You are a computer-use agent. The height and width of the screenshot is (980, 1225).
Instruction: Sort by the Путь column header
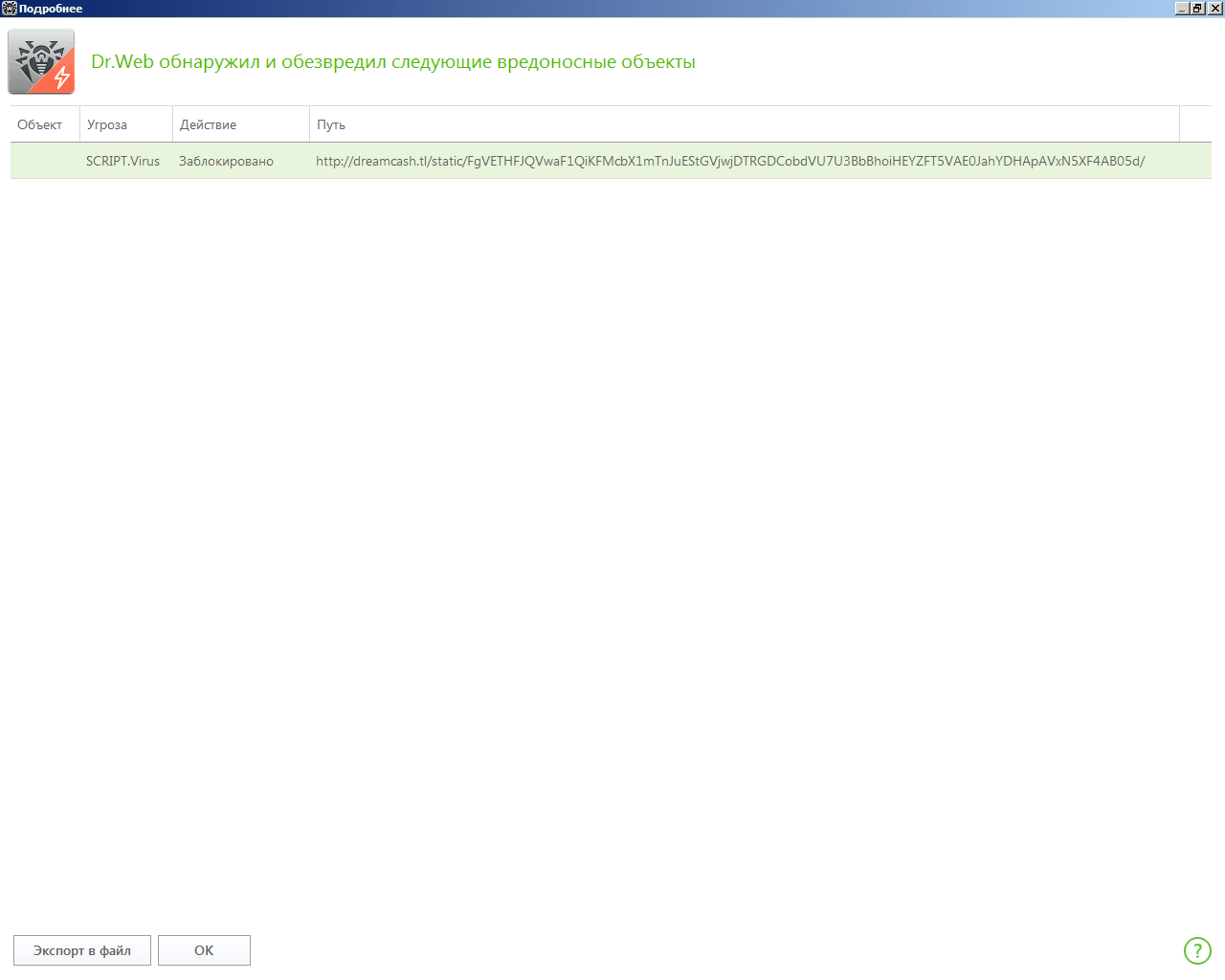pyautogui.click(x=745, y=124)
